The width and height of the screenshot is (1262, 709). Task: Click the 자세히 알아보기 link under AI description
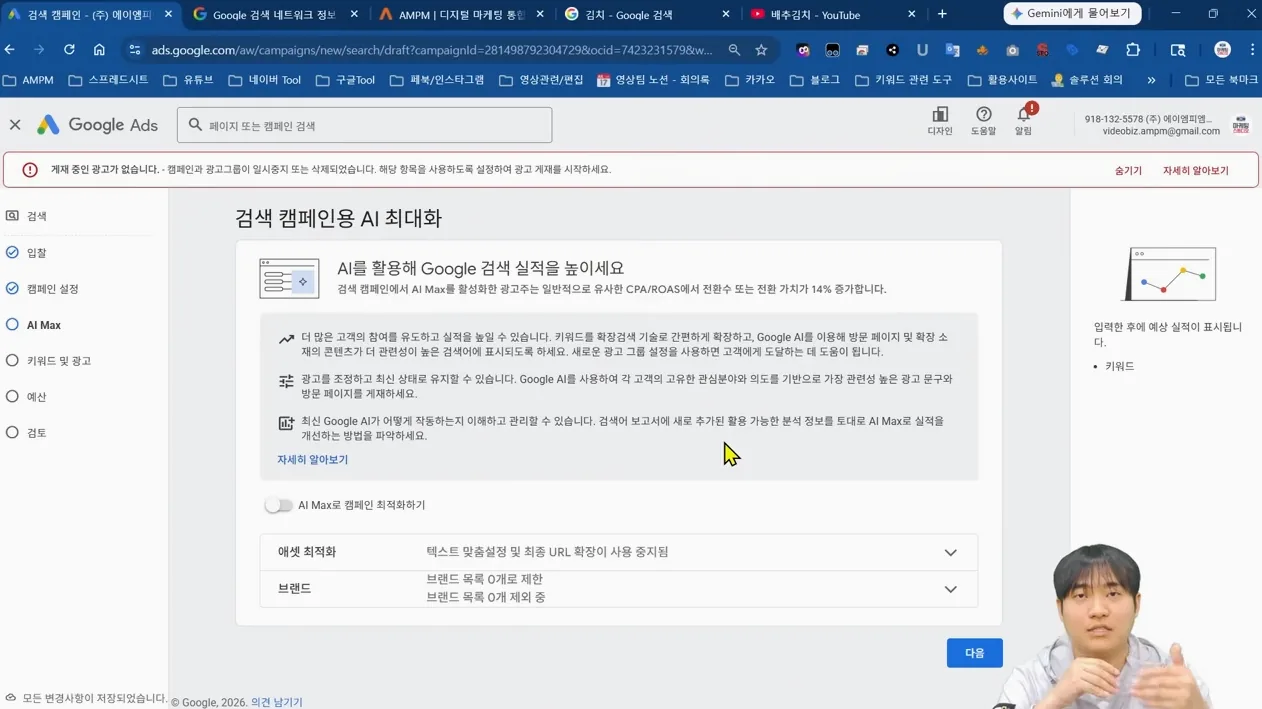click(313, 460)
